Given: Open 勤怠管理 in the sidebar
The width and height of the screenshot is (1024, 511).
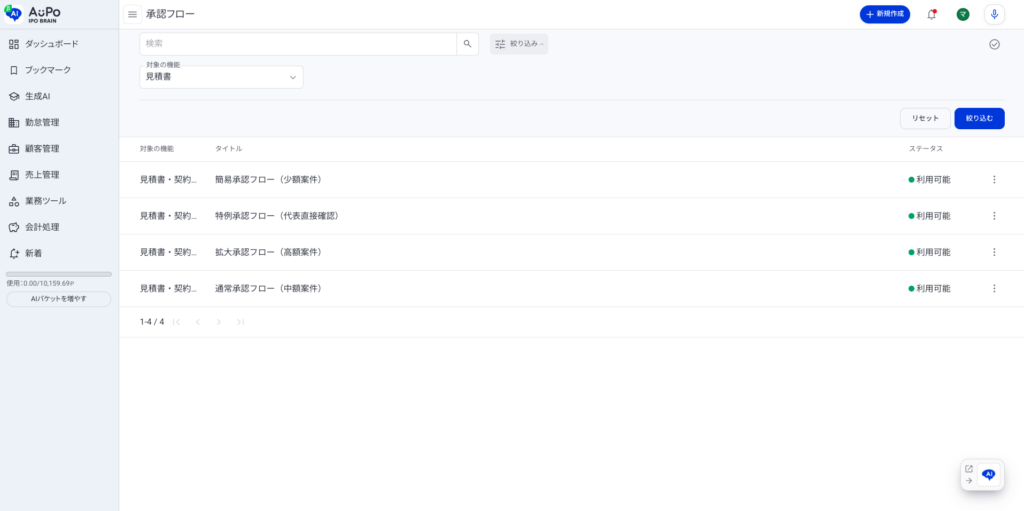Looking at the screenshot, I should click(42, 122).
